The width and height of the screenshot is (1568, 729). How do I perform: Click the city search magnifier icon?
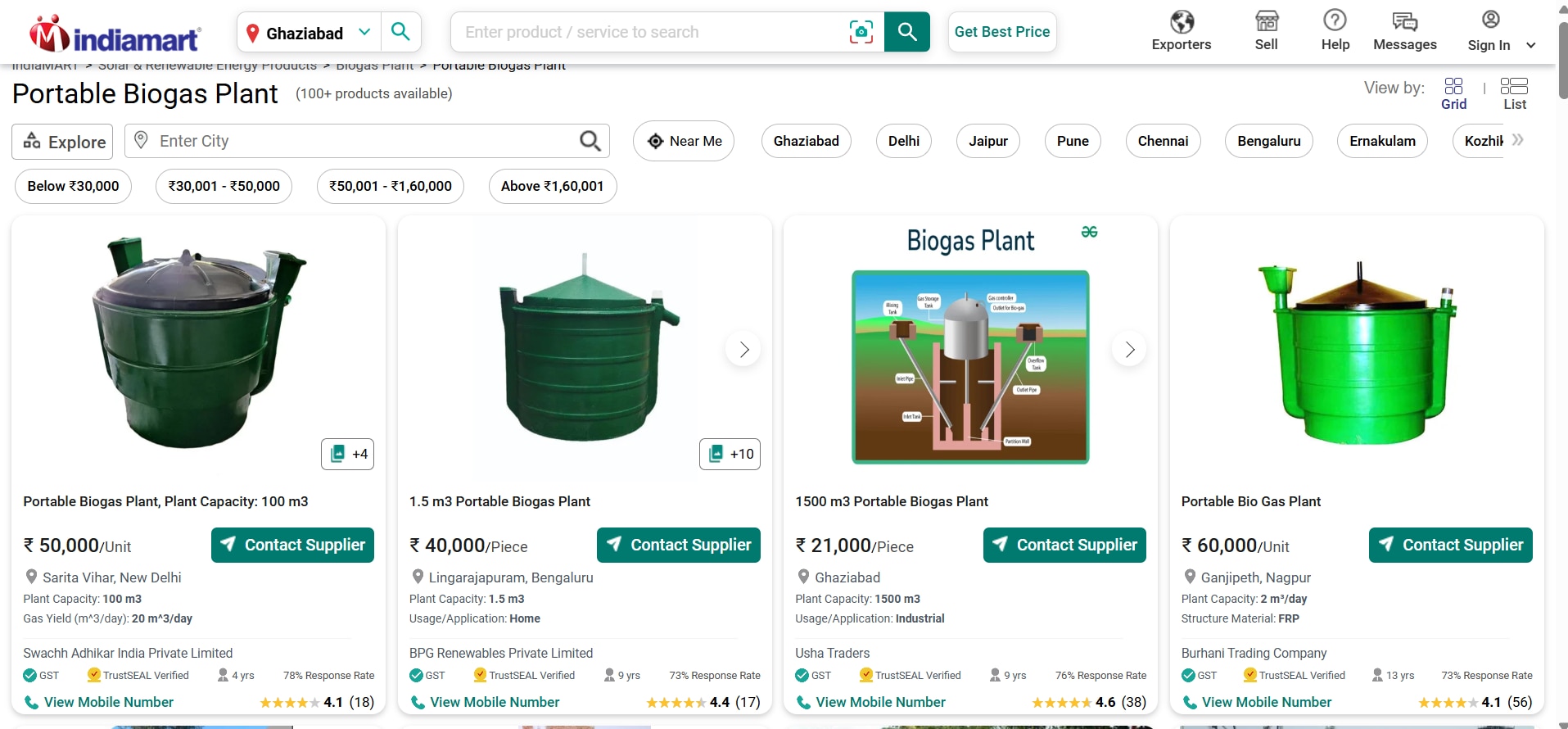(590, 141)
